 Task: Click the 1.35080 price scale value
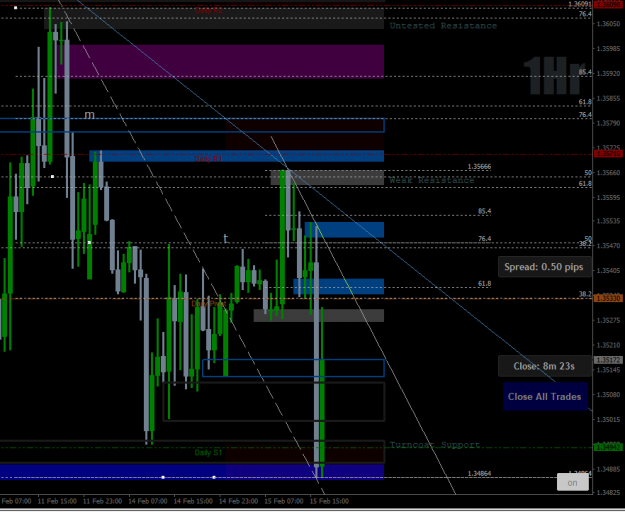608,394
